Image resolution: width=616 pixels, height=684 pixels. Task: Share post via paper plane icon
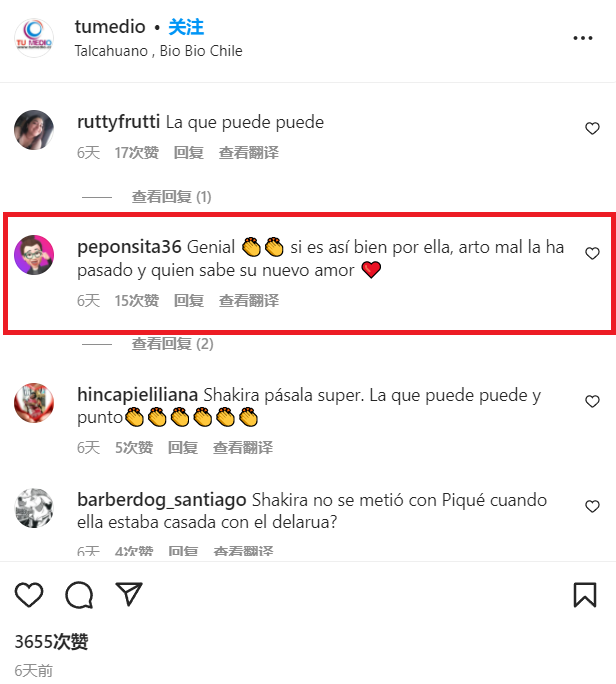click(129, 594)
